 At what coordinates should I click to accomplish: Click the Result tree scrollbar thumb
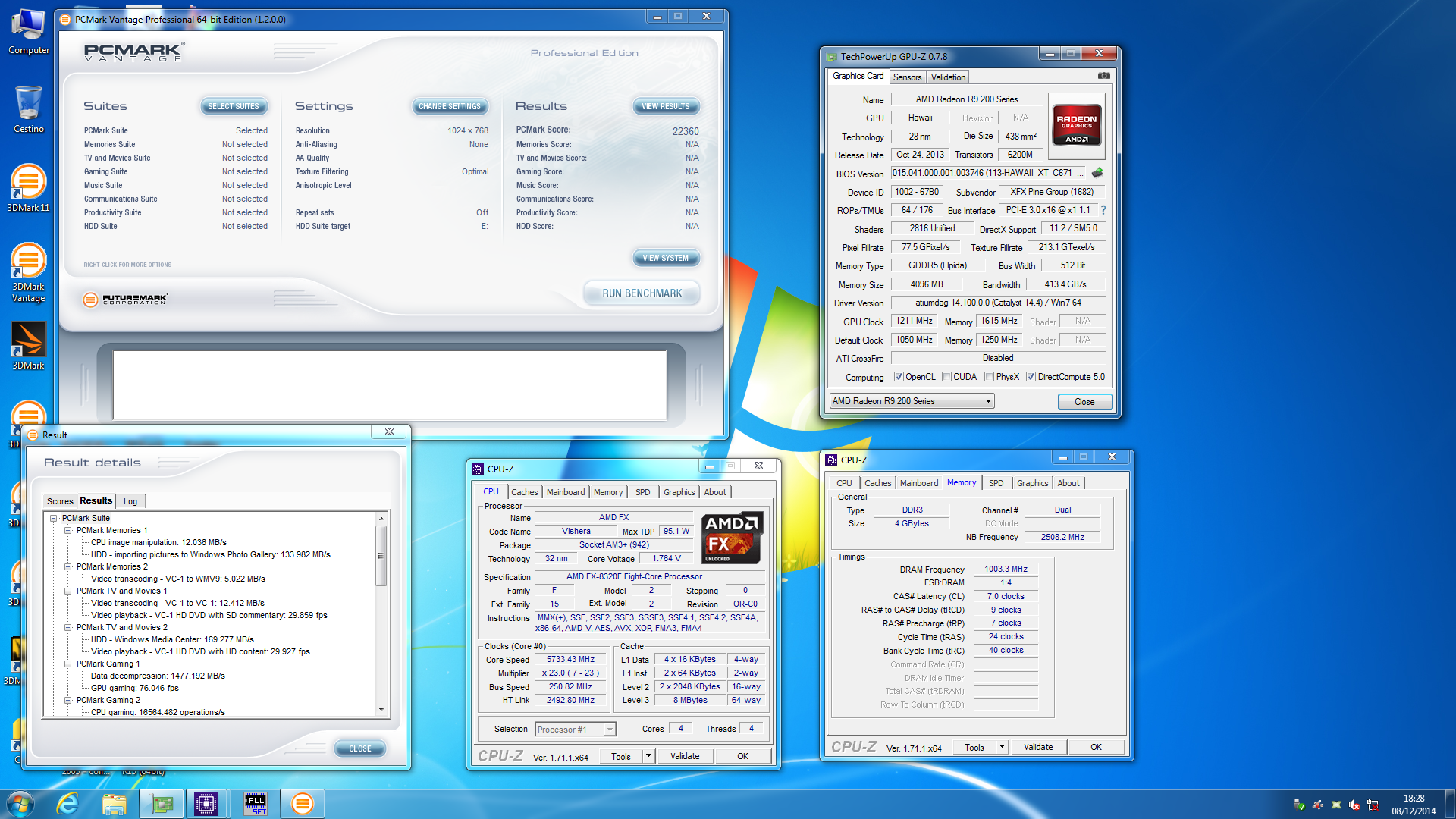pos(381,555)
